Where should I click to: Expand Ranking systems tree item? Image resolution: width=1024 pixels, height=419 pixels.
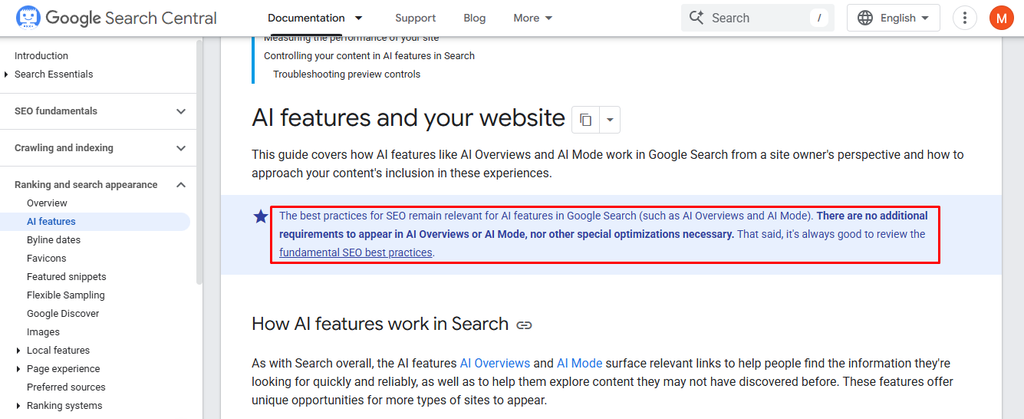coord(18,405)
